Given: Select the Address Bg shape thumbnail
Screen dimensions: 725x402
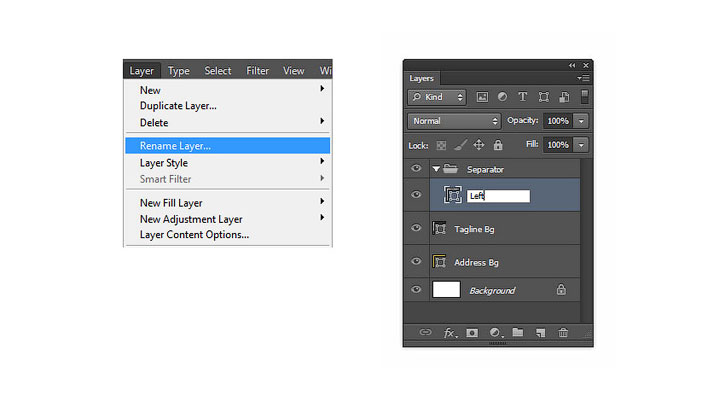Looking at the screenshot, I should click(439, 262).
